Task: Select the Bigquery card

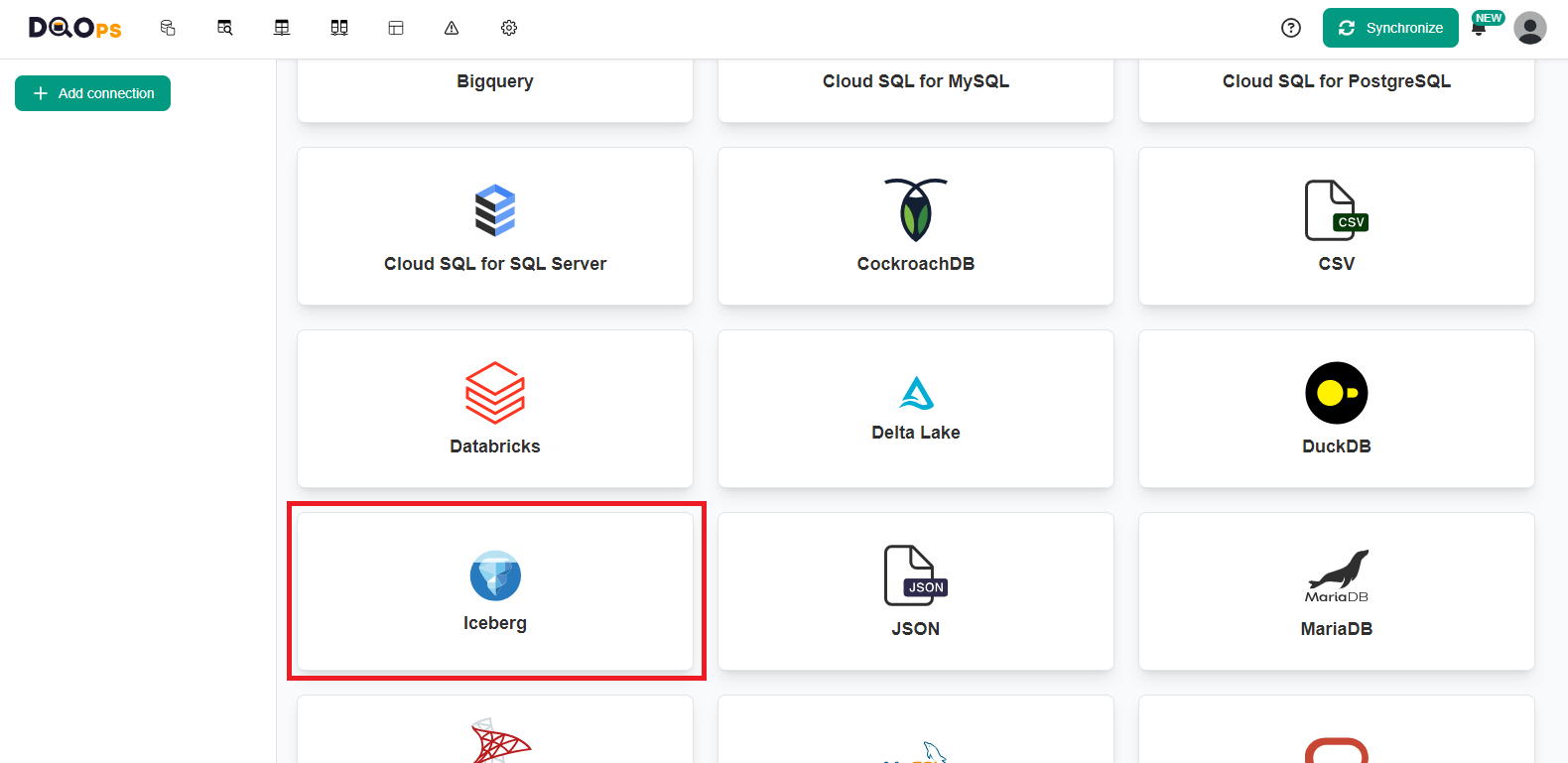Action: [x=495, y=90]
